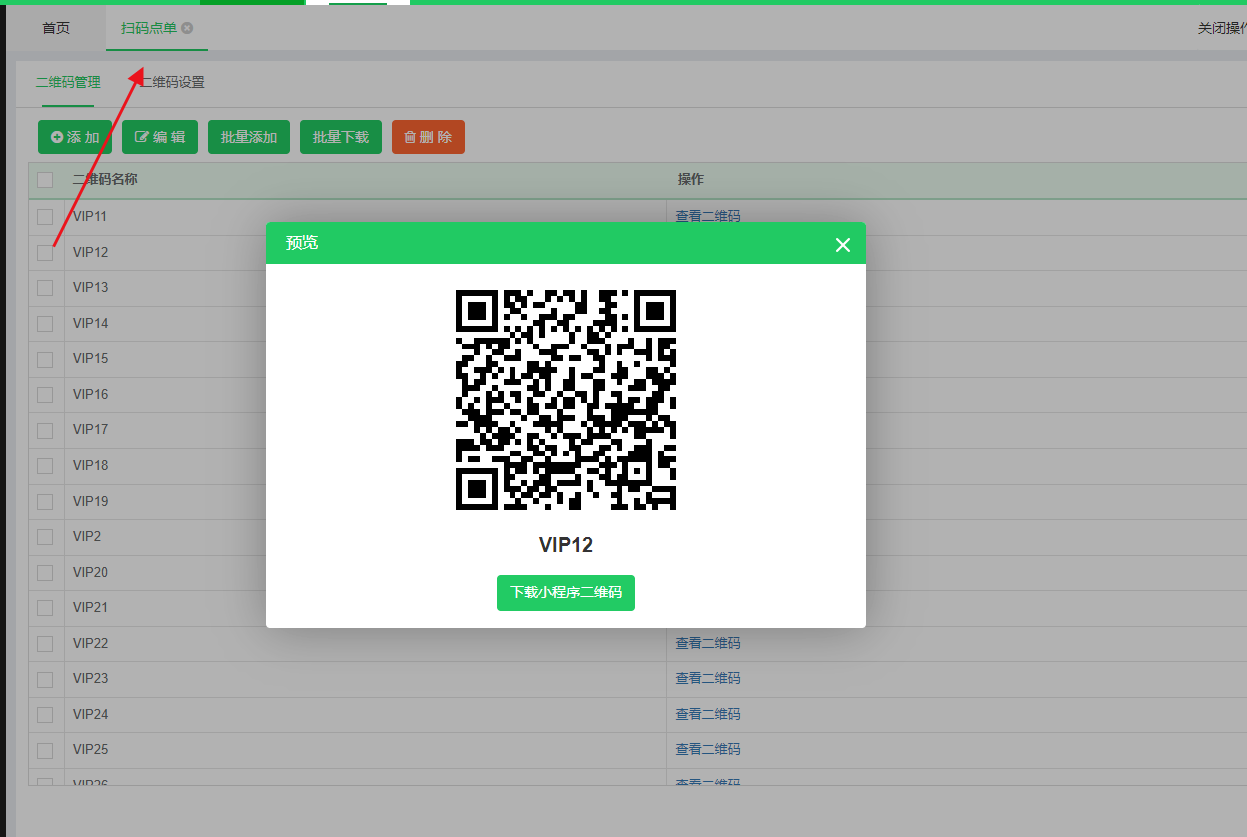
Task: Check the VIP22 row checkbox
Action: (x=45, y=643)
